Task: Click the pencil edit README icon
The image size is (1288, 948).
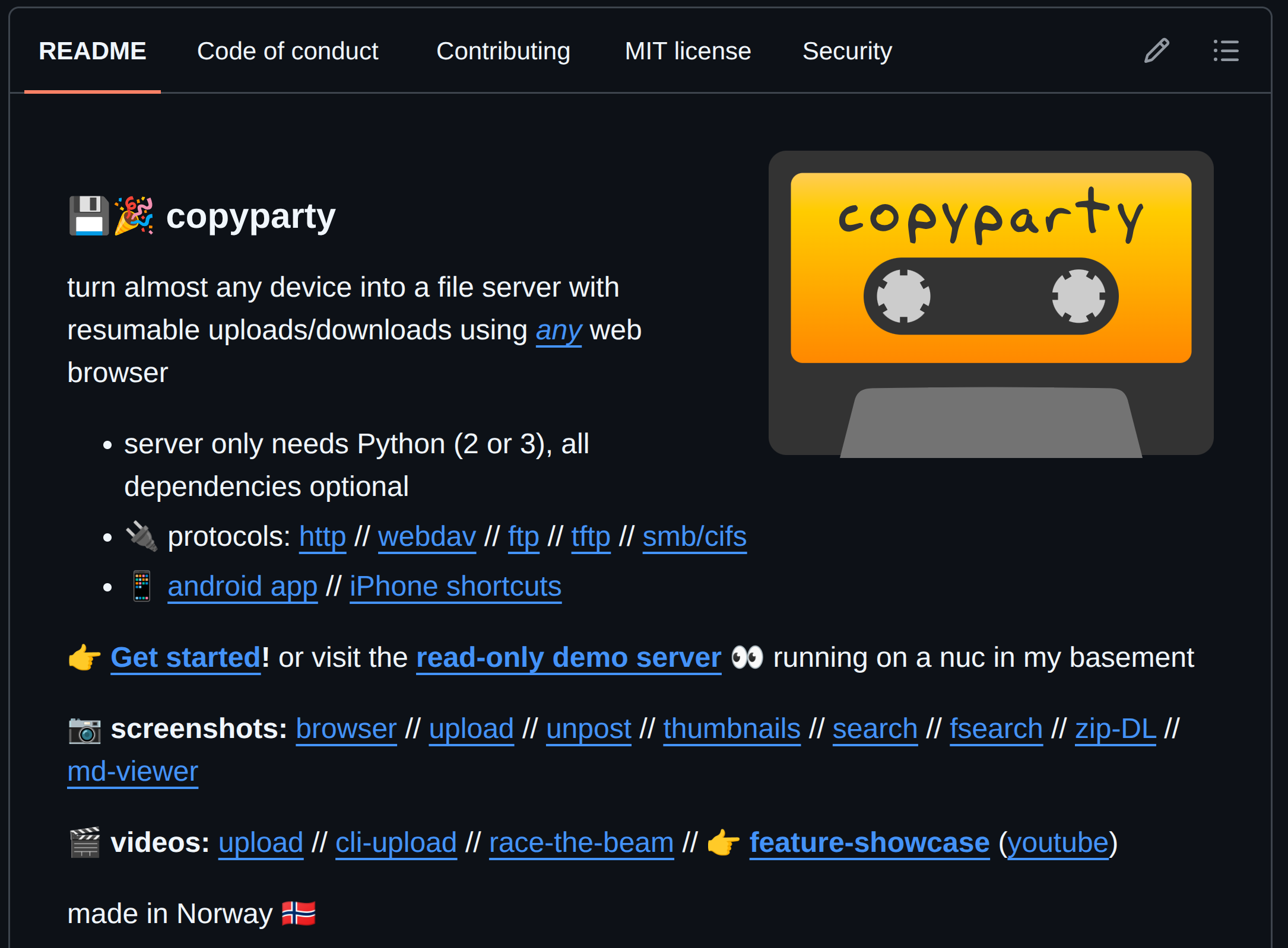Action: point(1156,51)
